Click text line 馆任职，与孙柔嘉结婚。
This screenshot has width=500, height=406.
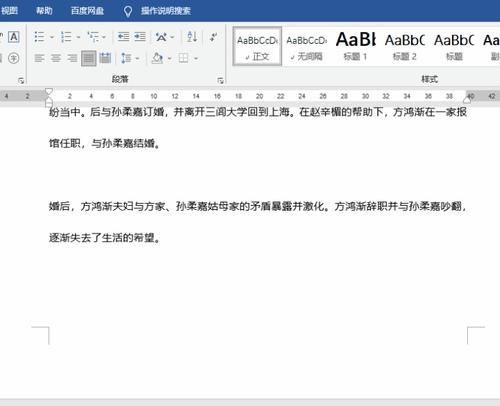(x=105, y=144)
